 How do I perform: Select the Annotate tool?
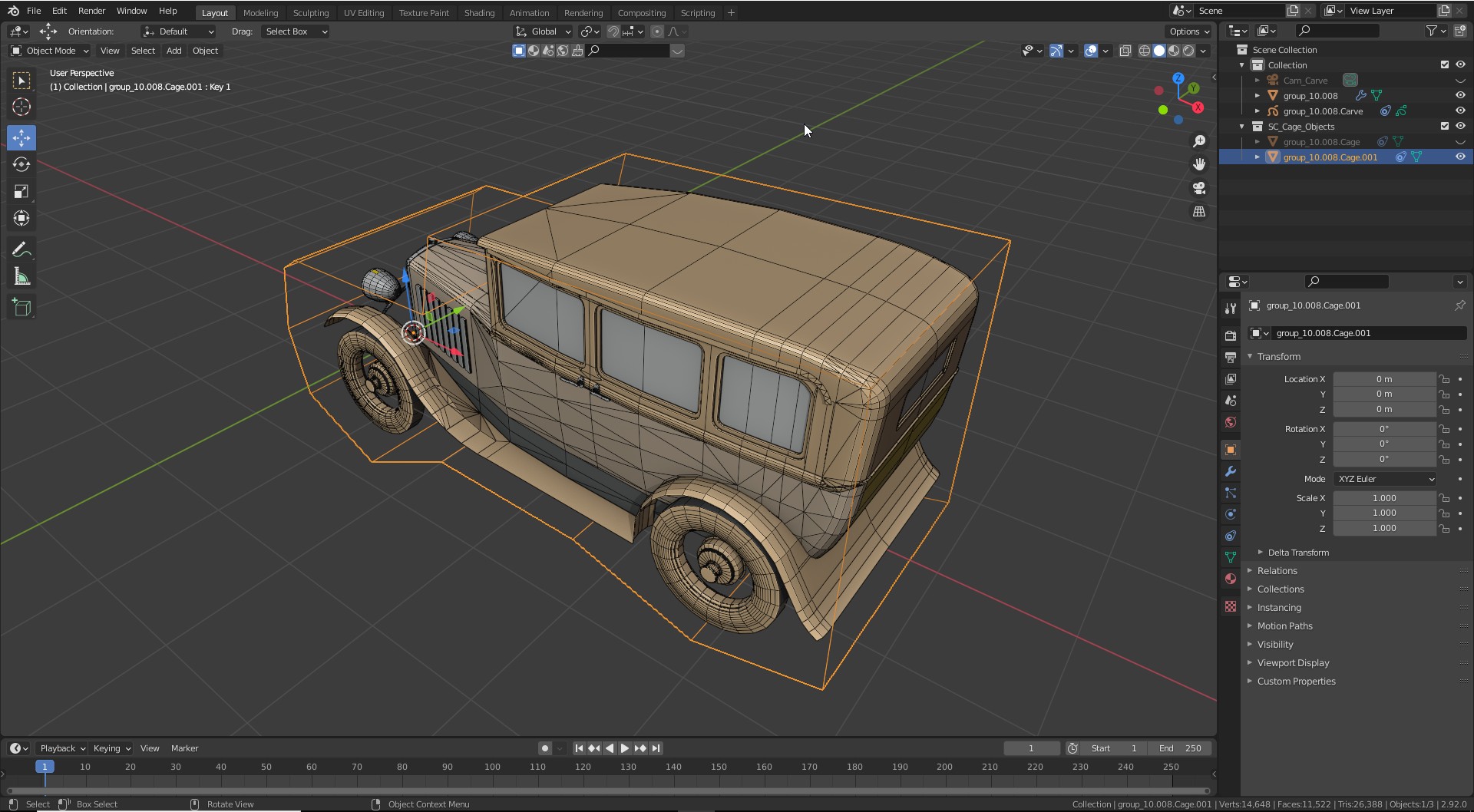pos(21,249)
